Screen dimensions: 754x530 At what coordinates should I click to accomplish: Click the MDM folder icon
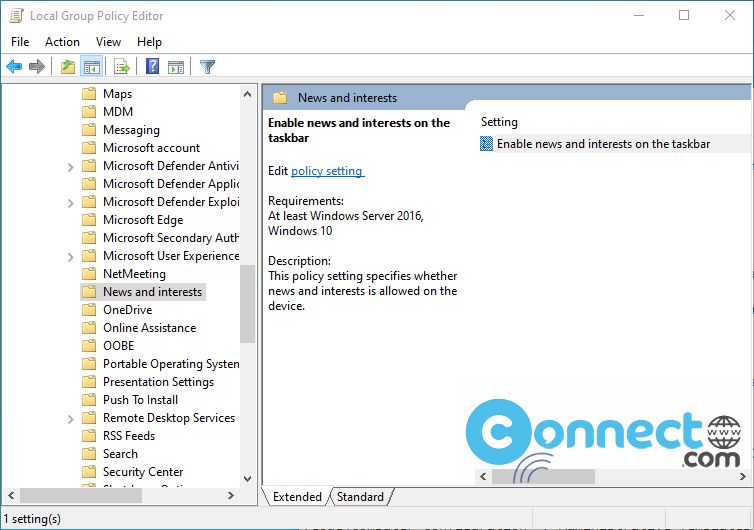point(89,112)
